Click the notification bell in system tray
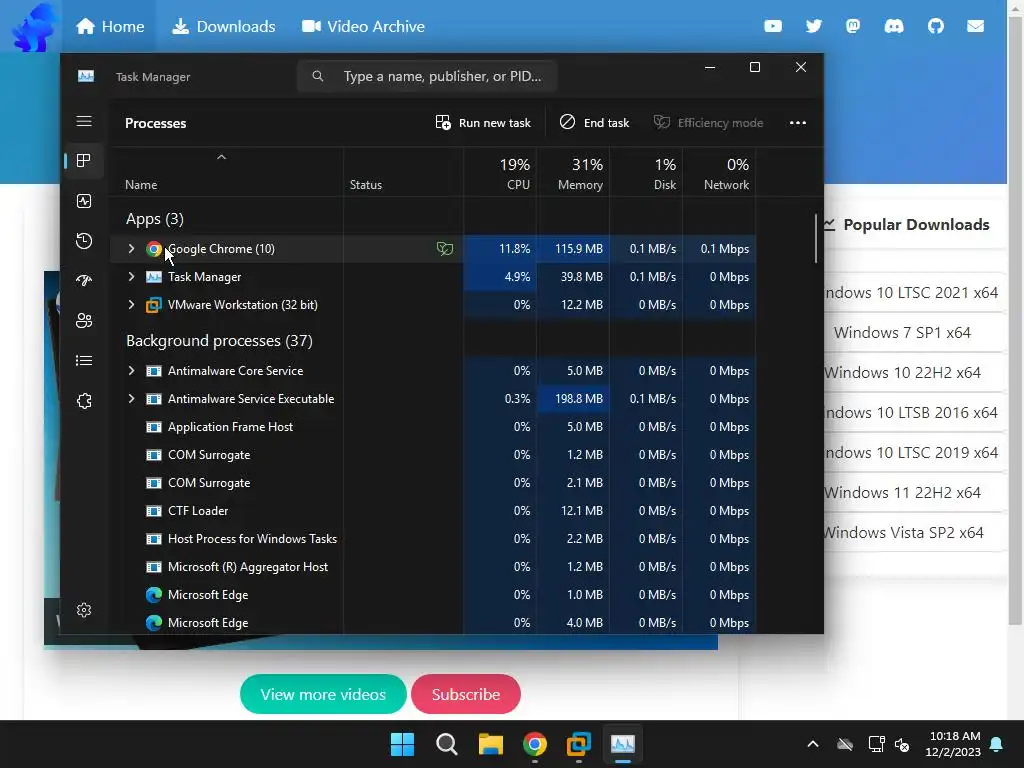This screenshot has width=1024, height=768. click(997, 744)
